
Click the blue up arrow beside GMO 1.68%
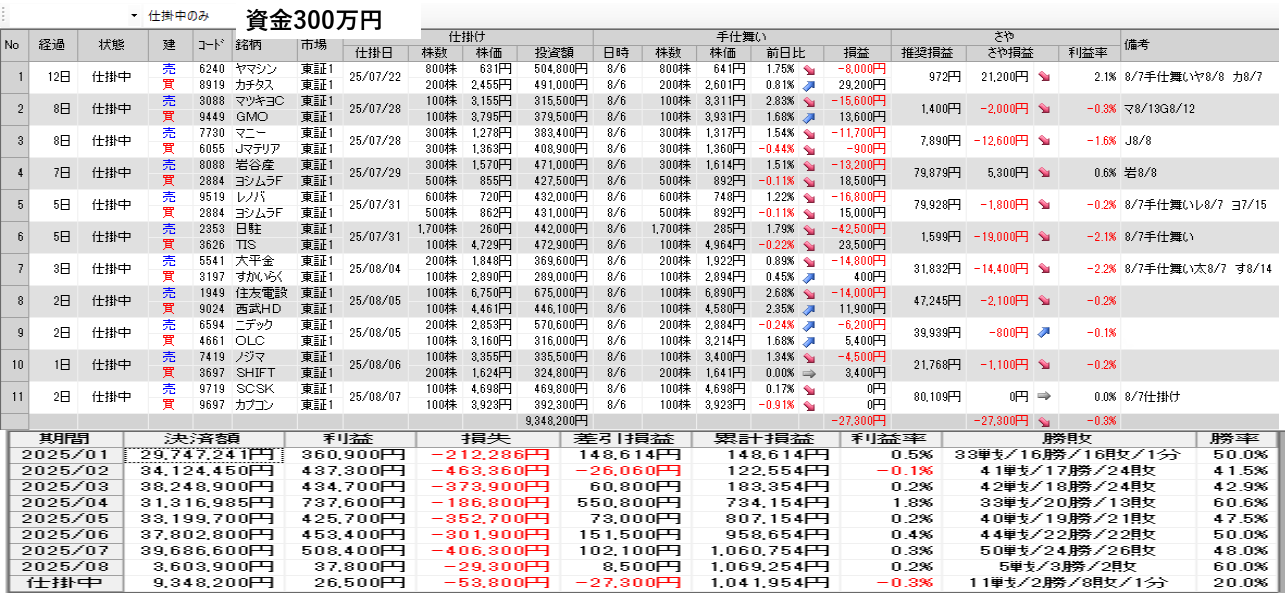pyautogui.click(x=808, y=117)
